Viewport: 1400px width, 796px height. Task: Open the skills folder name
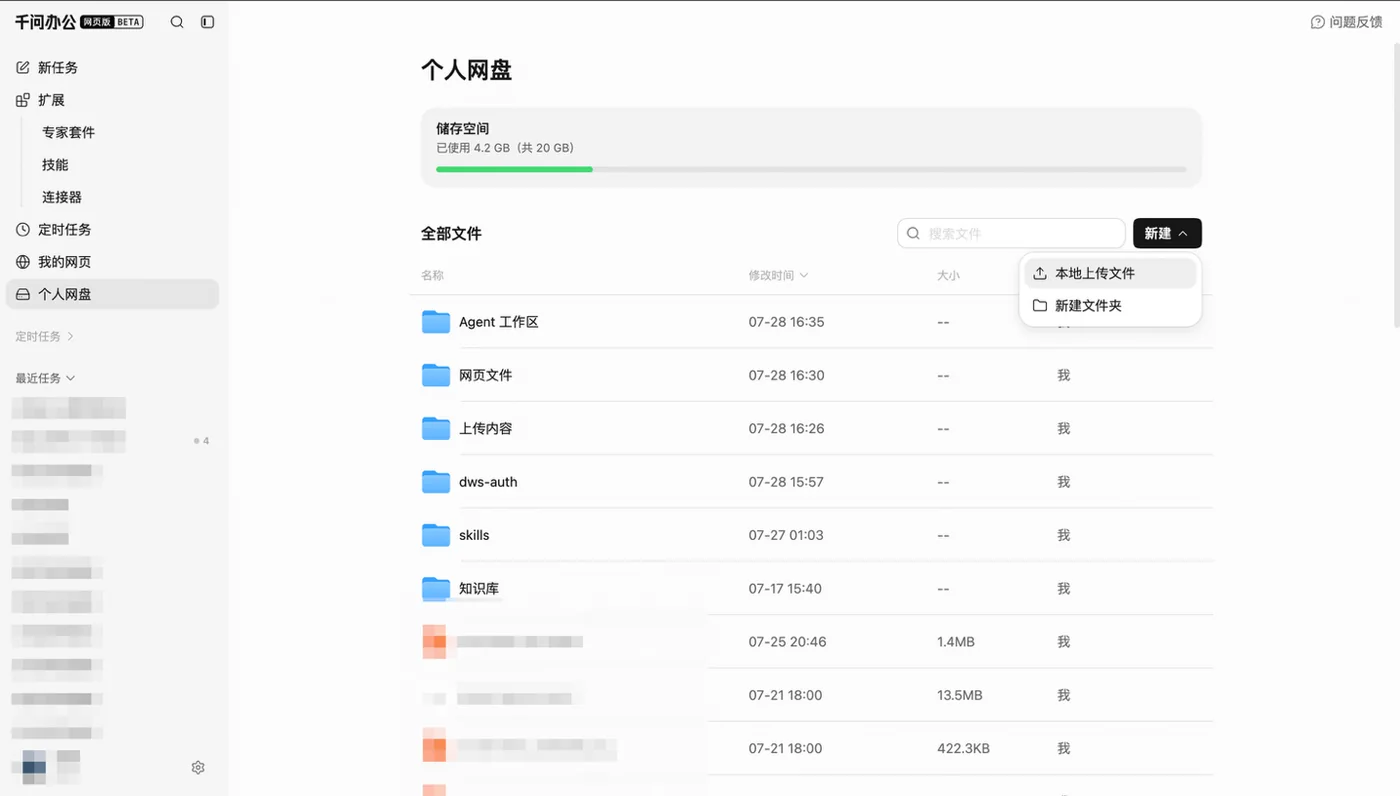point(474,535)
